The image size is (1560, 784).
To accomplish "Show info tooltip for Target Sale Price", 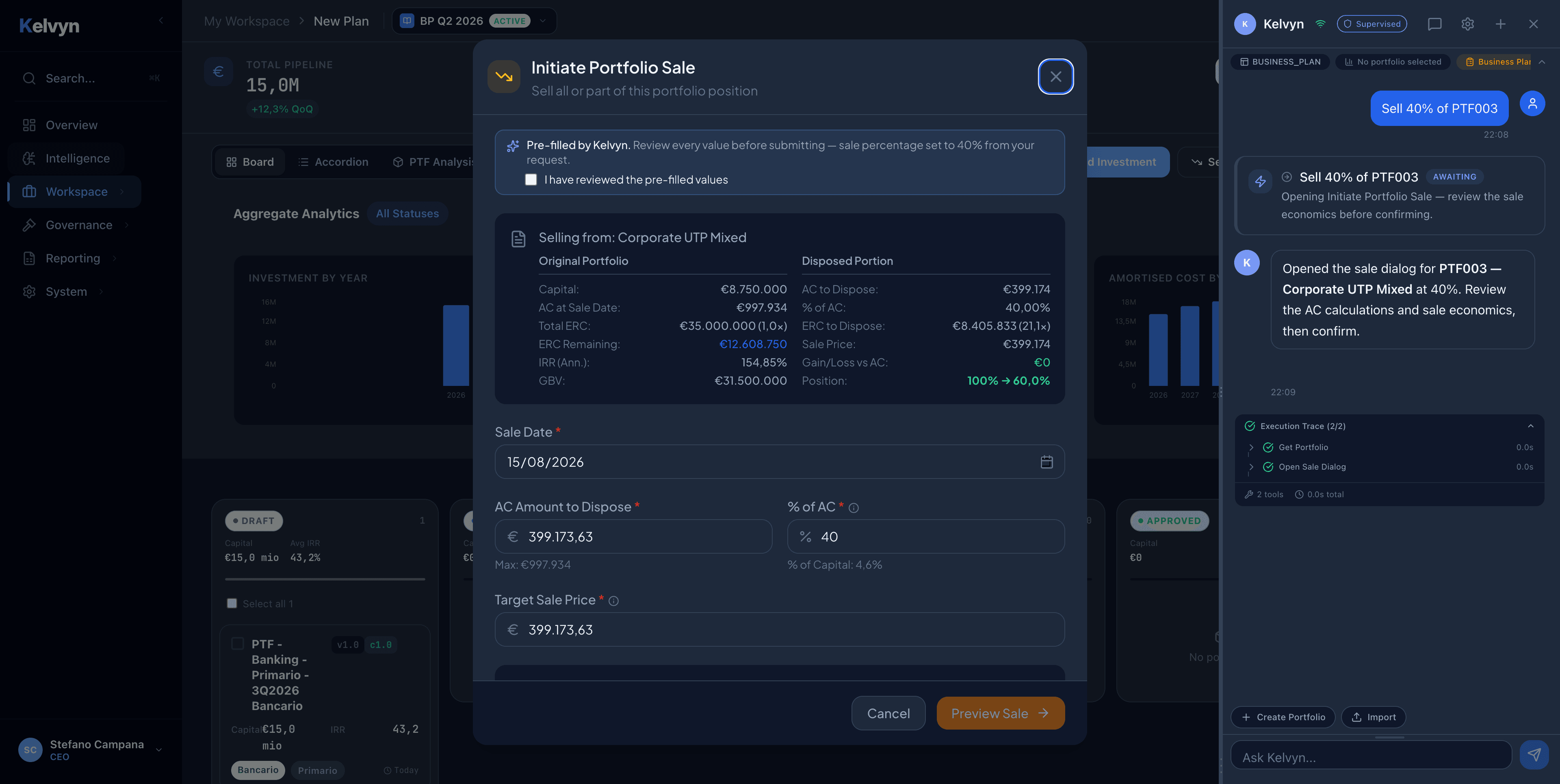I will click(613, 601).
